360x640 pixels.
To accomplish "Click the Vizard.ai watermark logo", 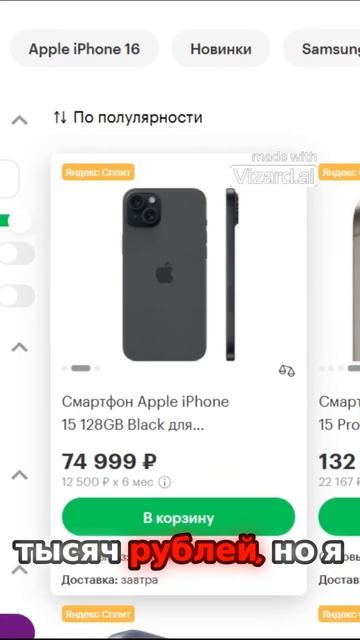I will tap(273, 170).
